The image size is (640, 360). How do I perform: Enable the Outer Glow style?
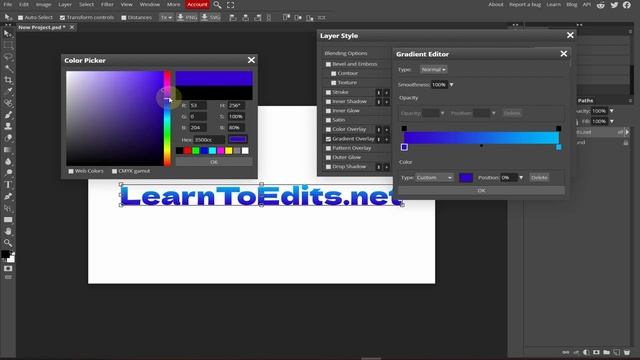tap(328, 157)
